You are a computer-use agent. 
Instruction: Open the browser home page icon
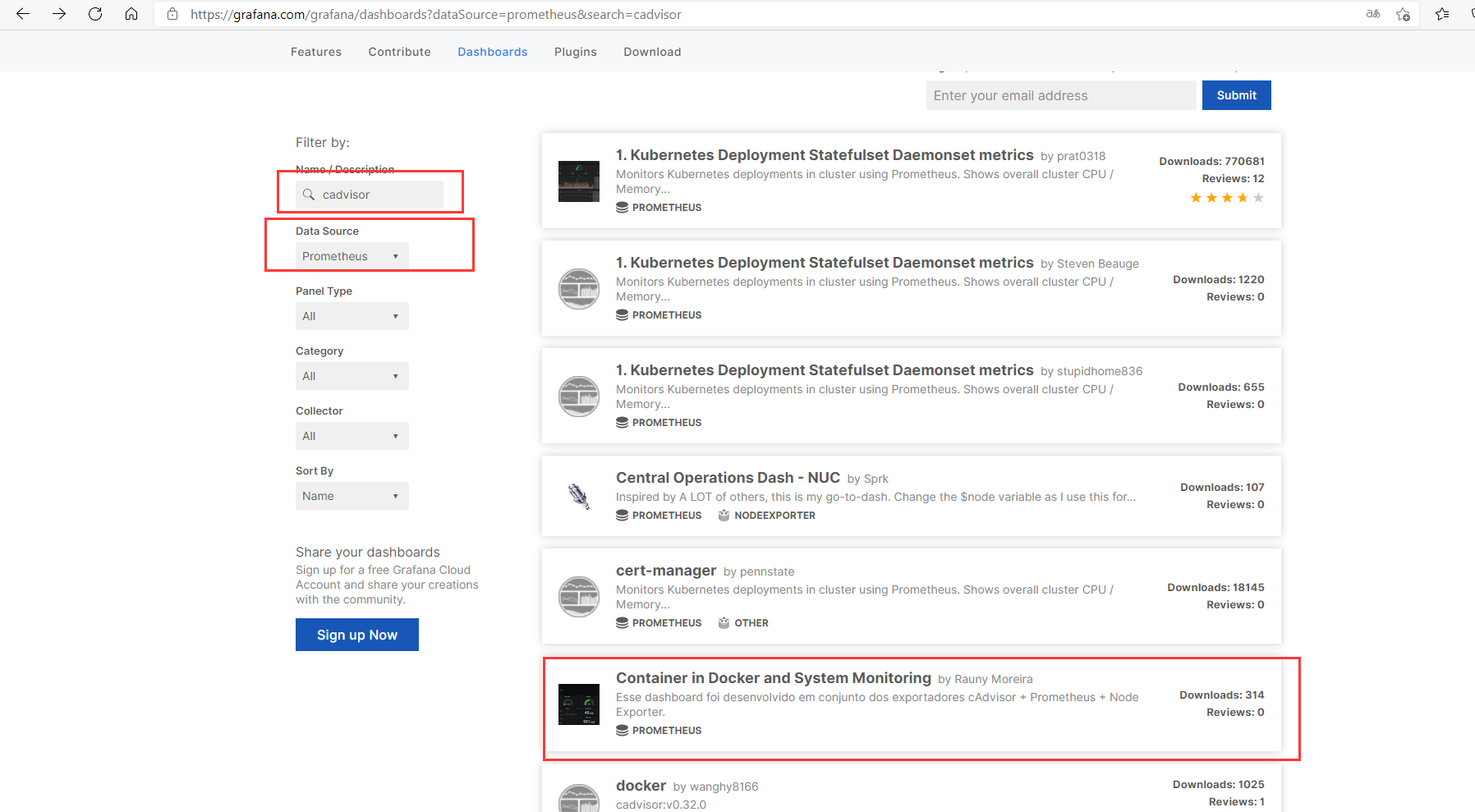tap(131, 14)
